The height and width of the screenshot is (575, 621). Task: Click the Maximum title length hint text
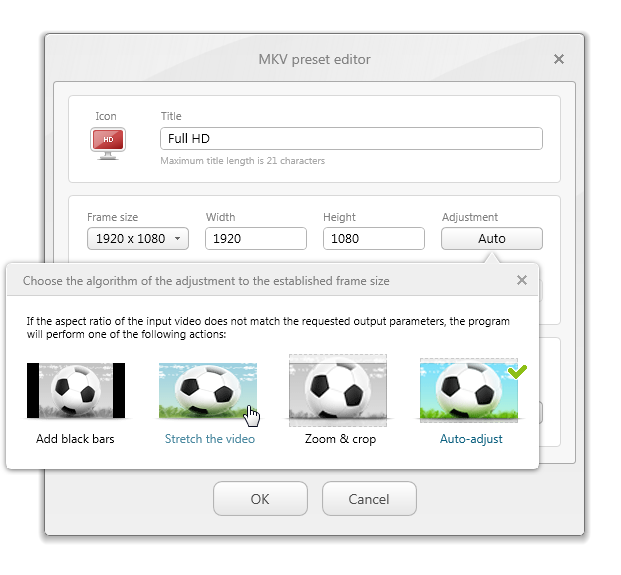(x=242, y=161)
